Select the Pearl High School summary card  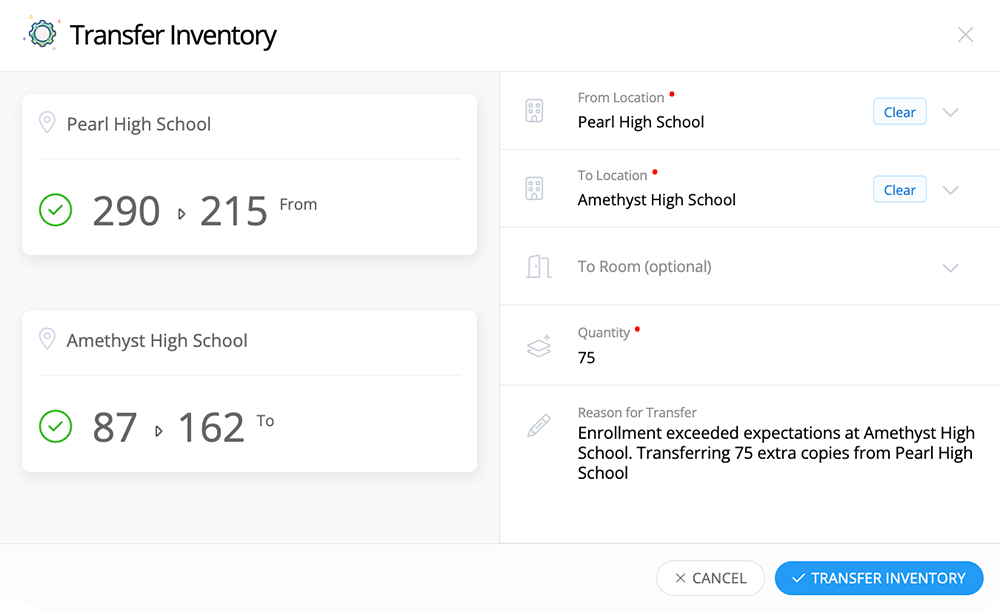tap(249, 173)
